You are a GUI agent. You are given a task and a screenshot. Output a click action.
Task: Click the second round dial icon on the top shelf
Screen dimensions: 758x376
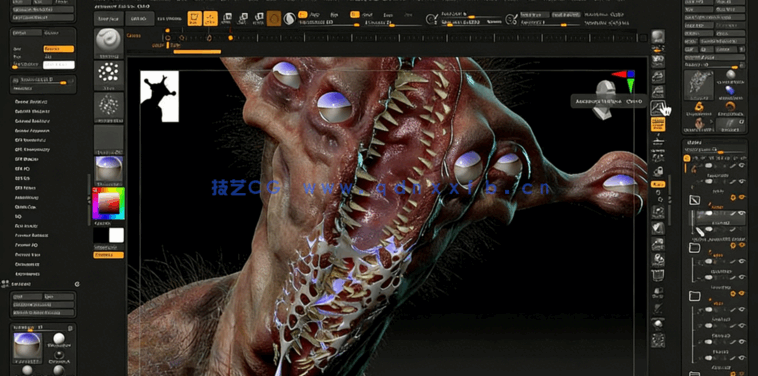pyautogui.click(x=510, y=19)
